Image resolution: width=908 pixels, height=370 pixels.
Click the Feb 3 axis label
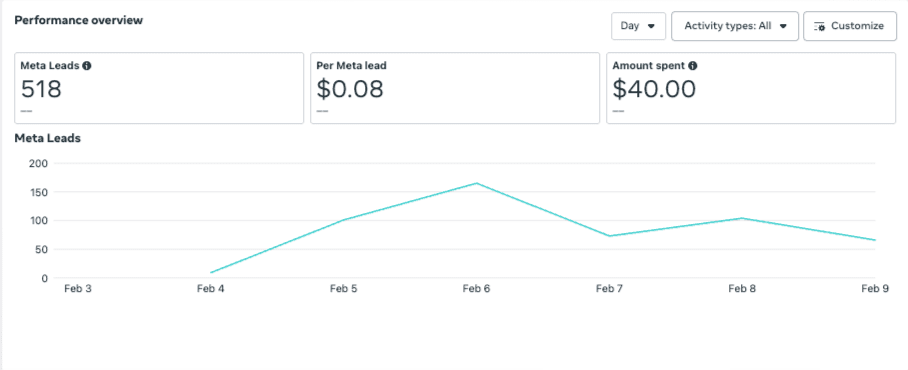point(78,288)
